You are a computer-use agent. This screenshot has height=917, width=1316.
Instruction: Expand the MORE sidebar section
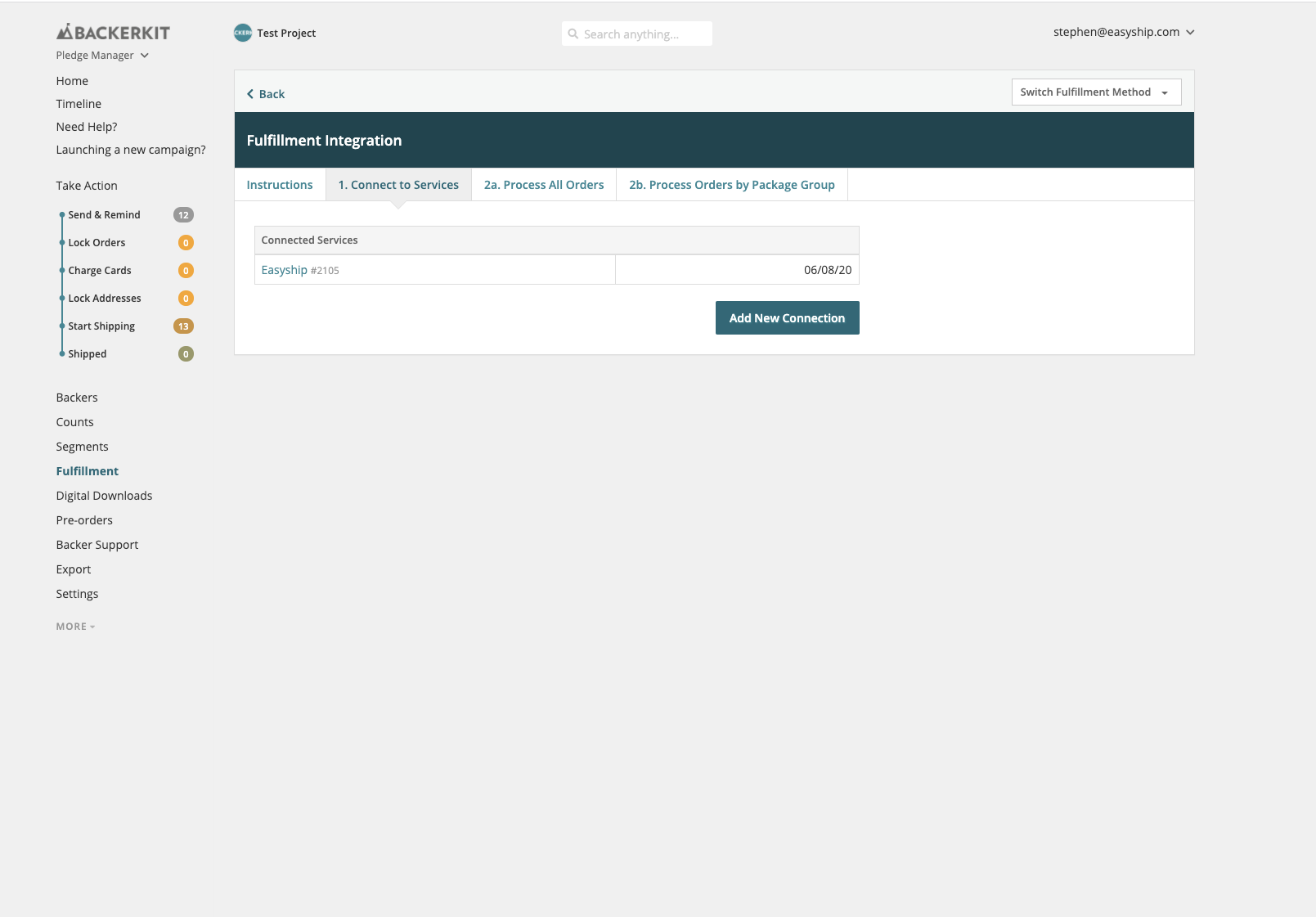pyautogui.click(x=75, y=627)
